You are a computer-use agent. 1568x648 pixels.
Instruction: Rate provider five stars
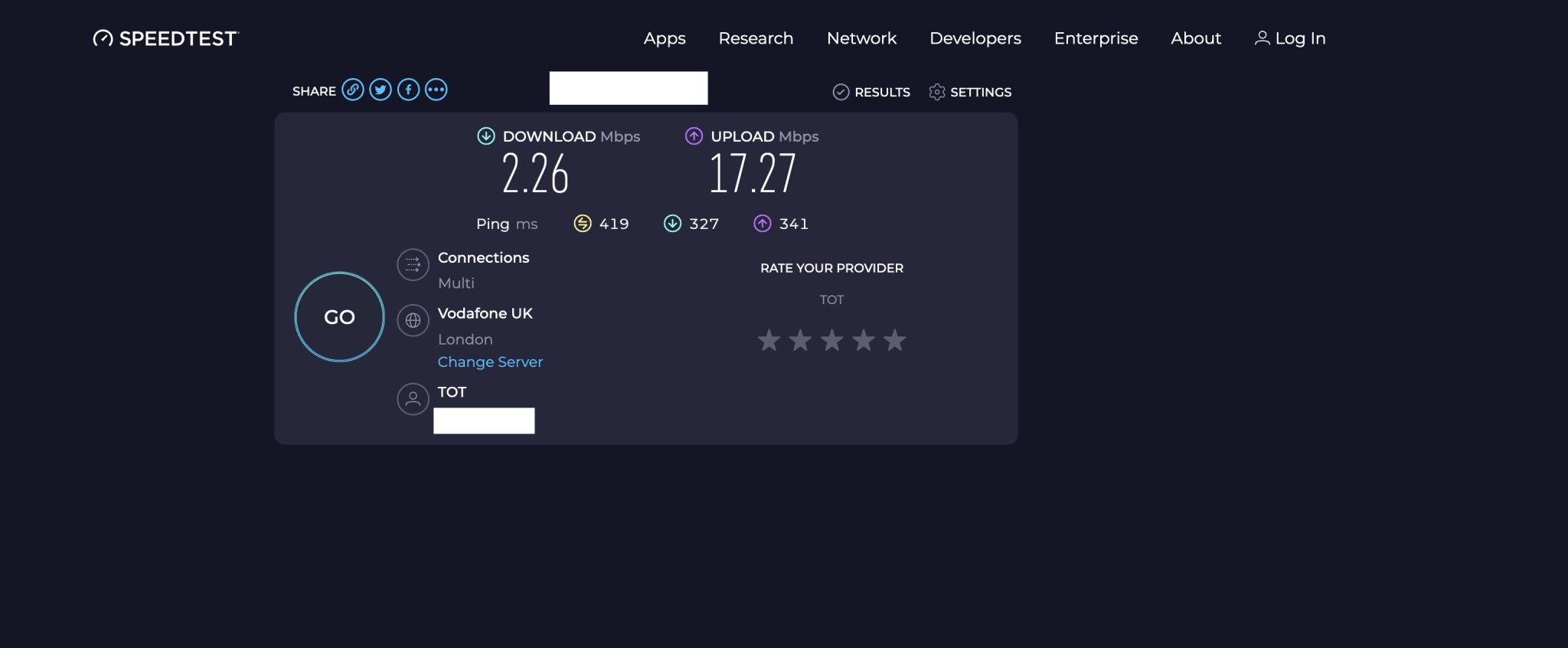click(x=895, y=340)
